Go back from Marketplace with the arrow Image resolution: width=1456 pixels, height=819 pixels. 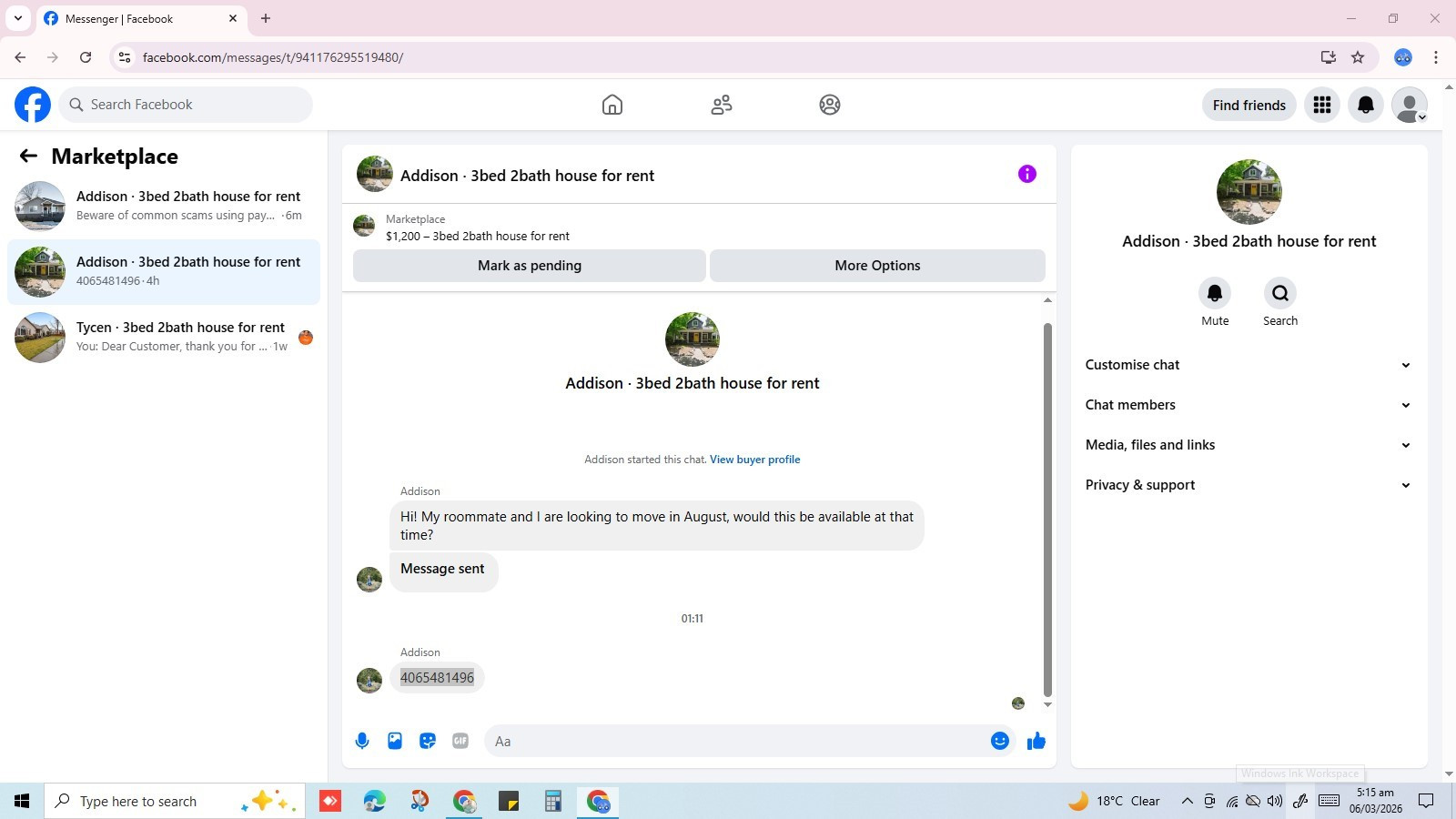tap(28, 156)
